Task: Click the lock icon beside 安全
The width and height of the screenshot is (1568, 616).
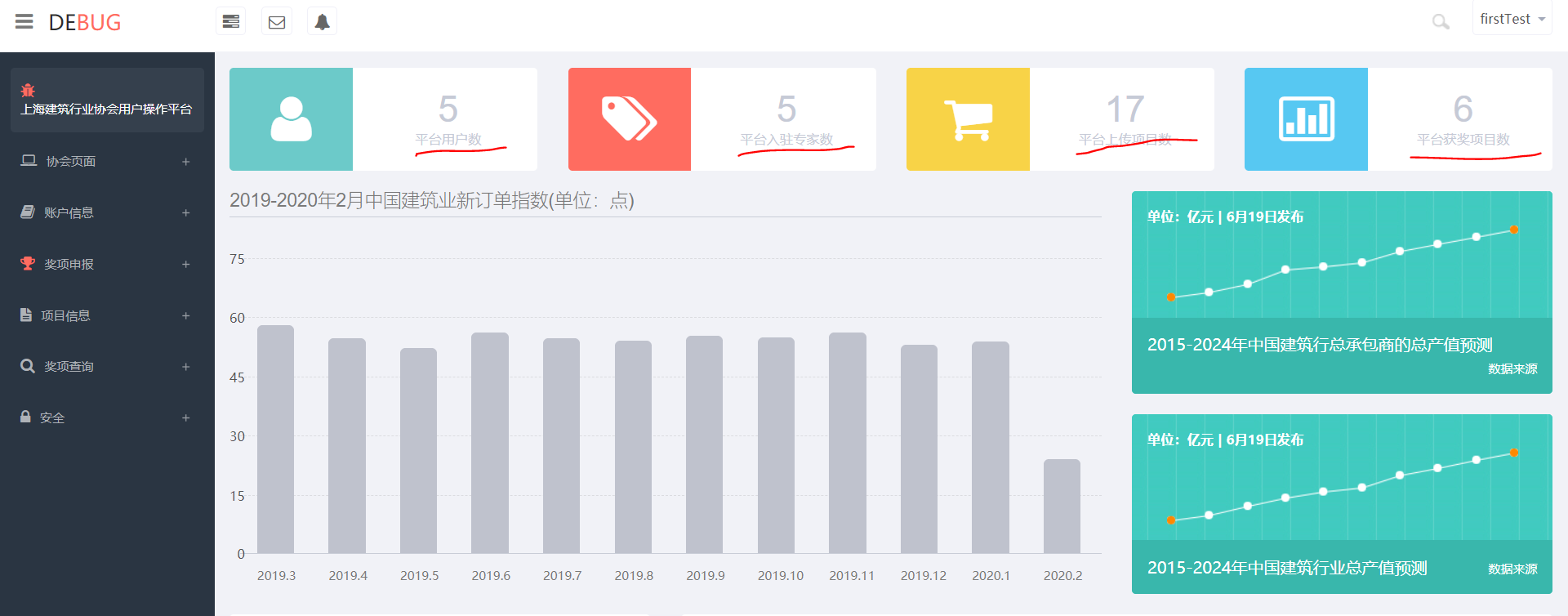Action: tap(25, 417)
